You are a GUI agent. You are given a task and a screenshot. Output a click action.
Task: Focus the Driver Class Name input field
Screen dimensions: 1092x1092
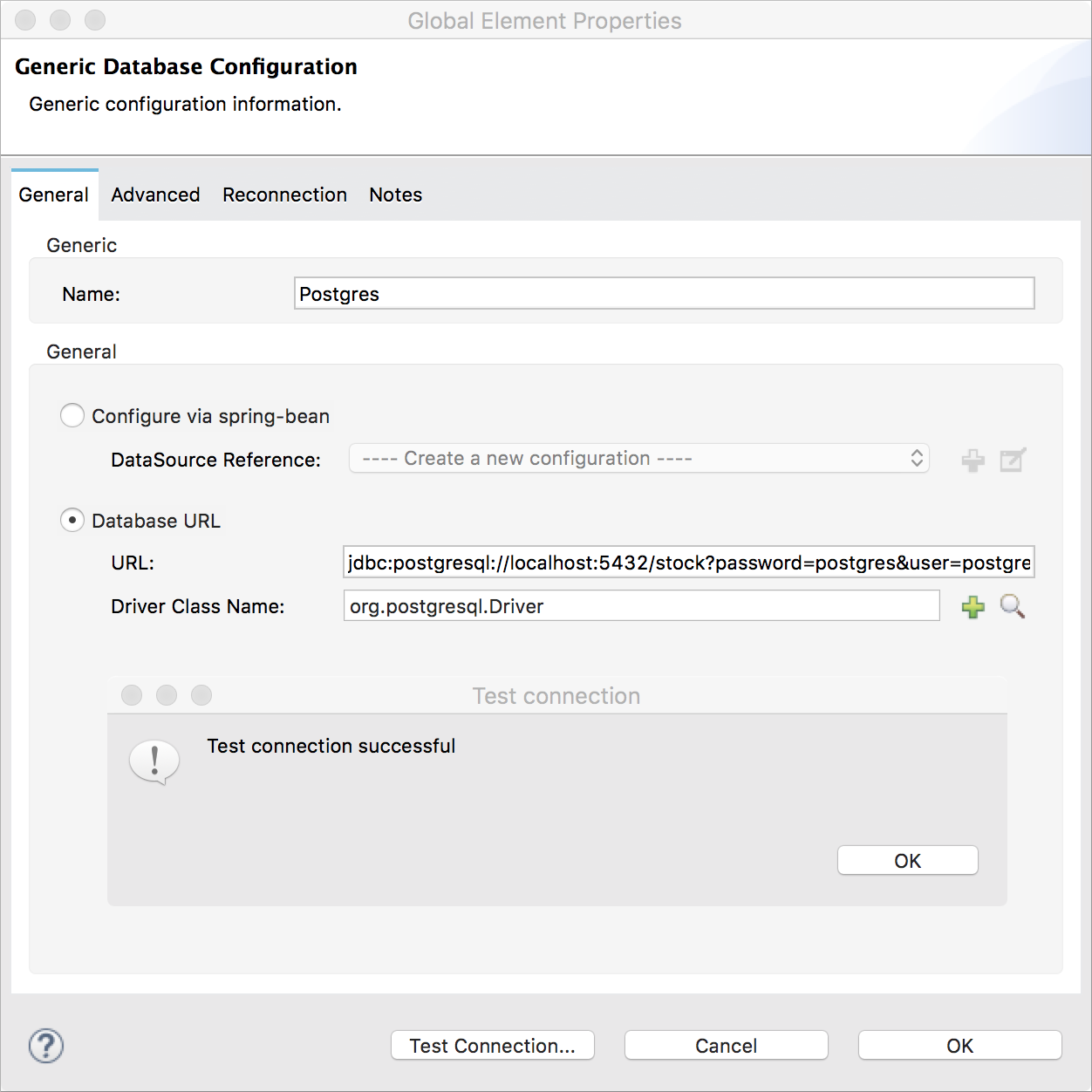point(641,606)
